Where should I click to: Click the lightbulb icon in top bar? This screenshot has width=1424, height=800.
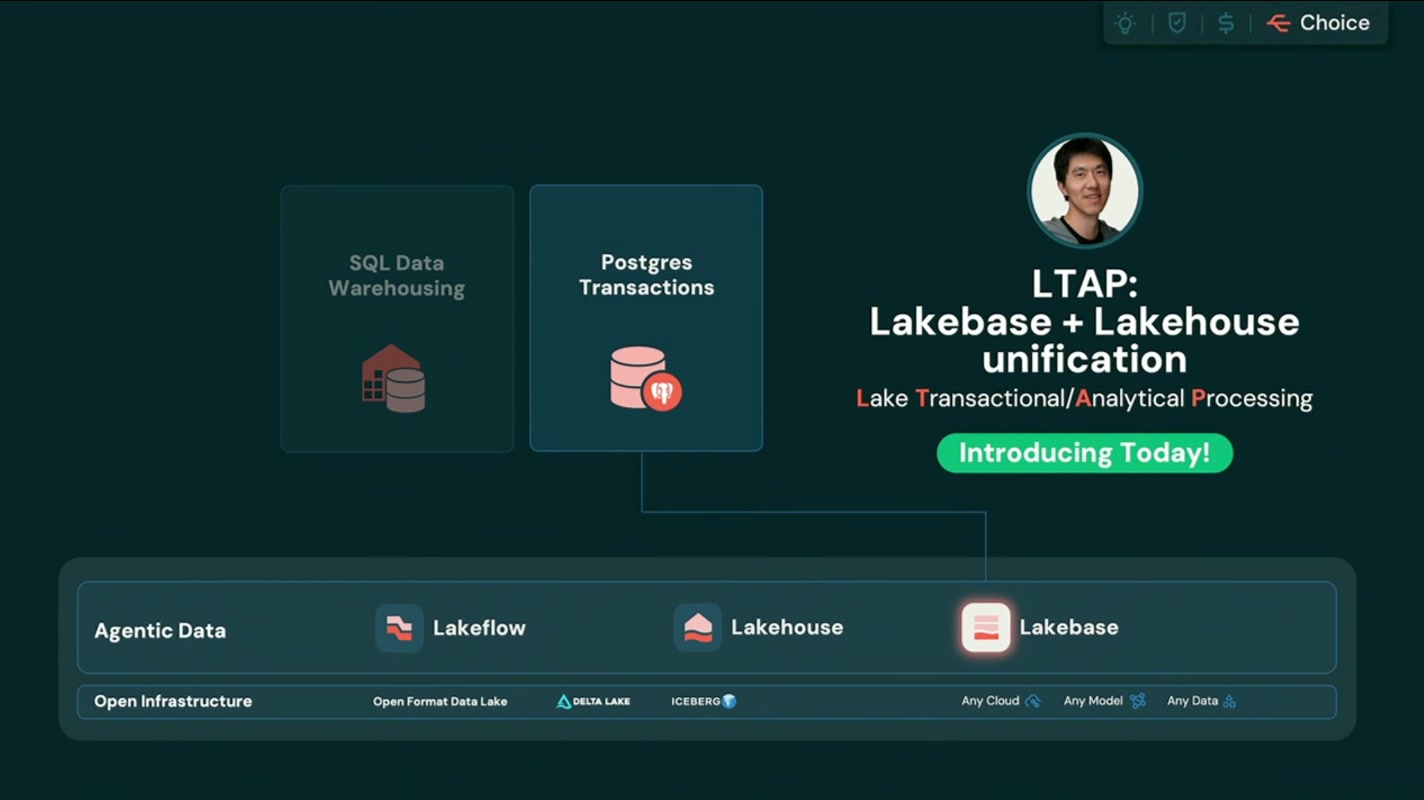point(1126,23)
